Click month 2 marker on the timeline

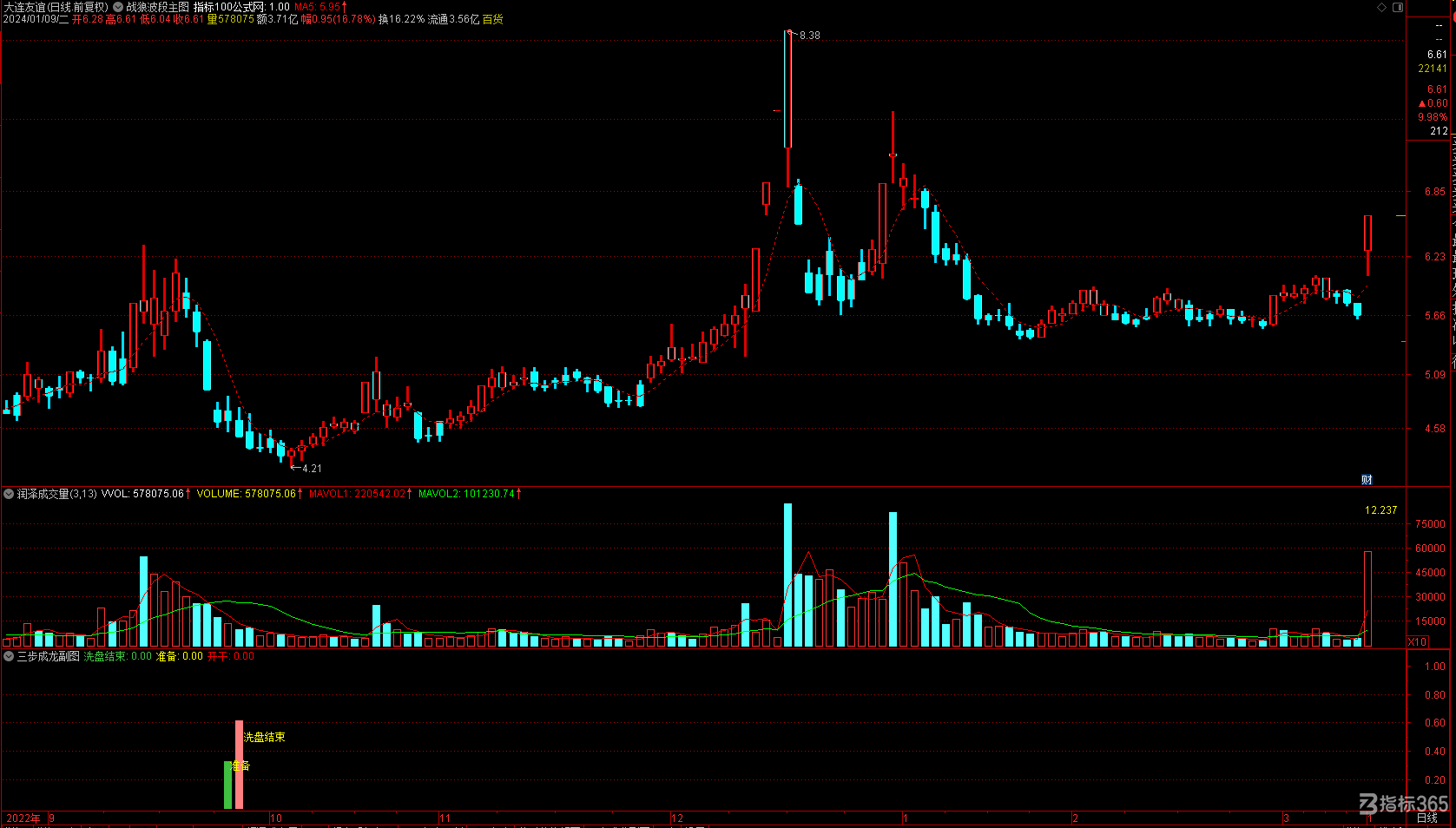(1075, 818)
